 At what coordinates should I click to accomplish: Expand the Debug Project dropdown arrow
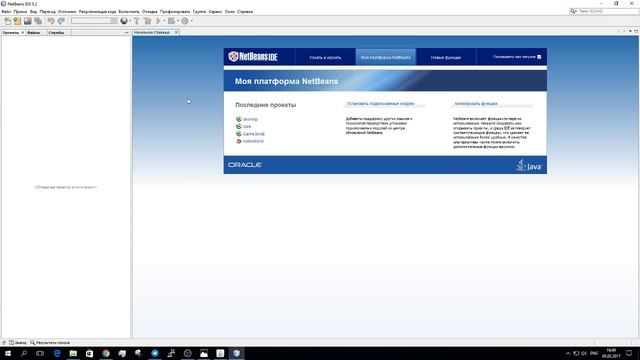178,21
